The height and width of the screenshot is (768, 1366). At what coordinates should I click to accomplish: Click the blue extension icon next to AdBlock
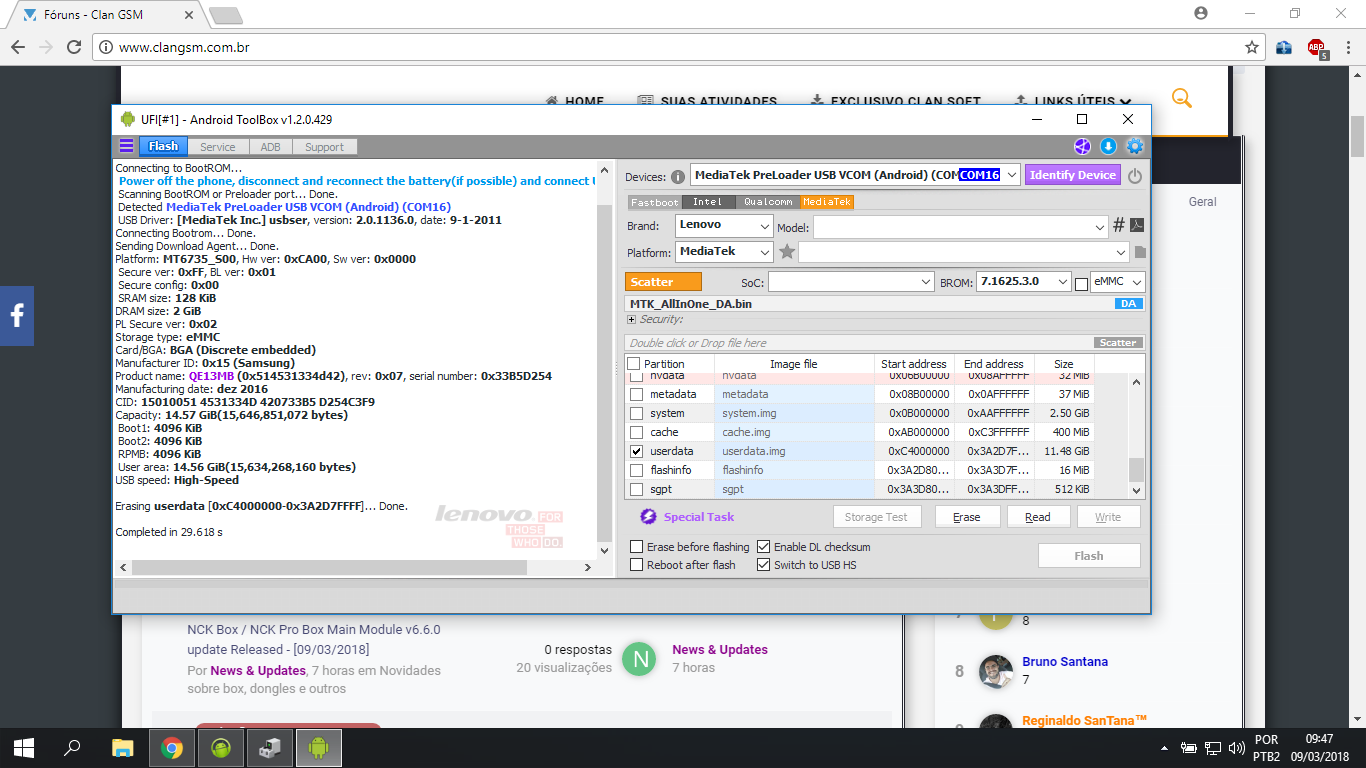coord(1284,47)
